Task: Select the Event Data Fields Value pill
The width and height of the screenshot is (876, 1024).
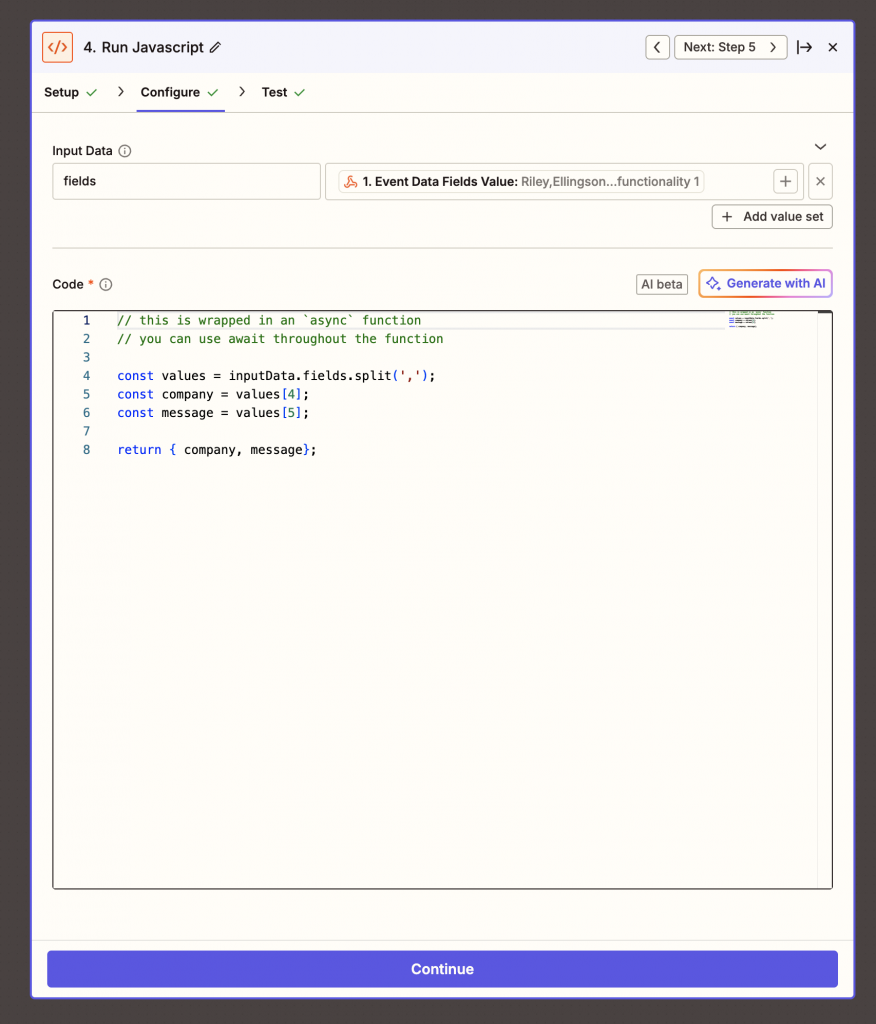Action: coord(521,182)
